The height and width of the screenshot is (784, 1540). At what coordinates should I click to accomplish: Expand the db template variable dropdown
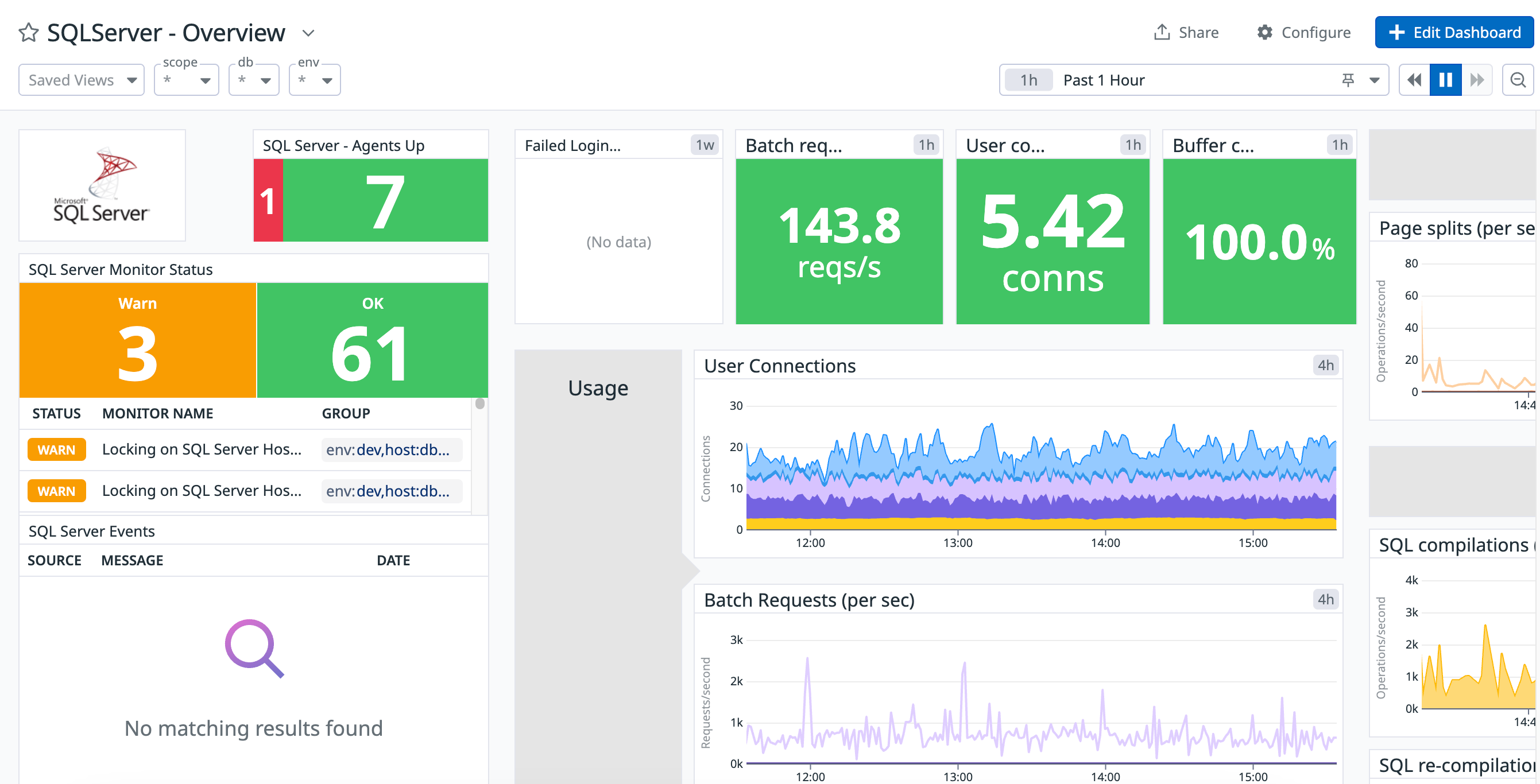point(254,80)
